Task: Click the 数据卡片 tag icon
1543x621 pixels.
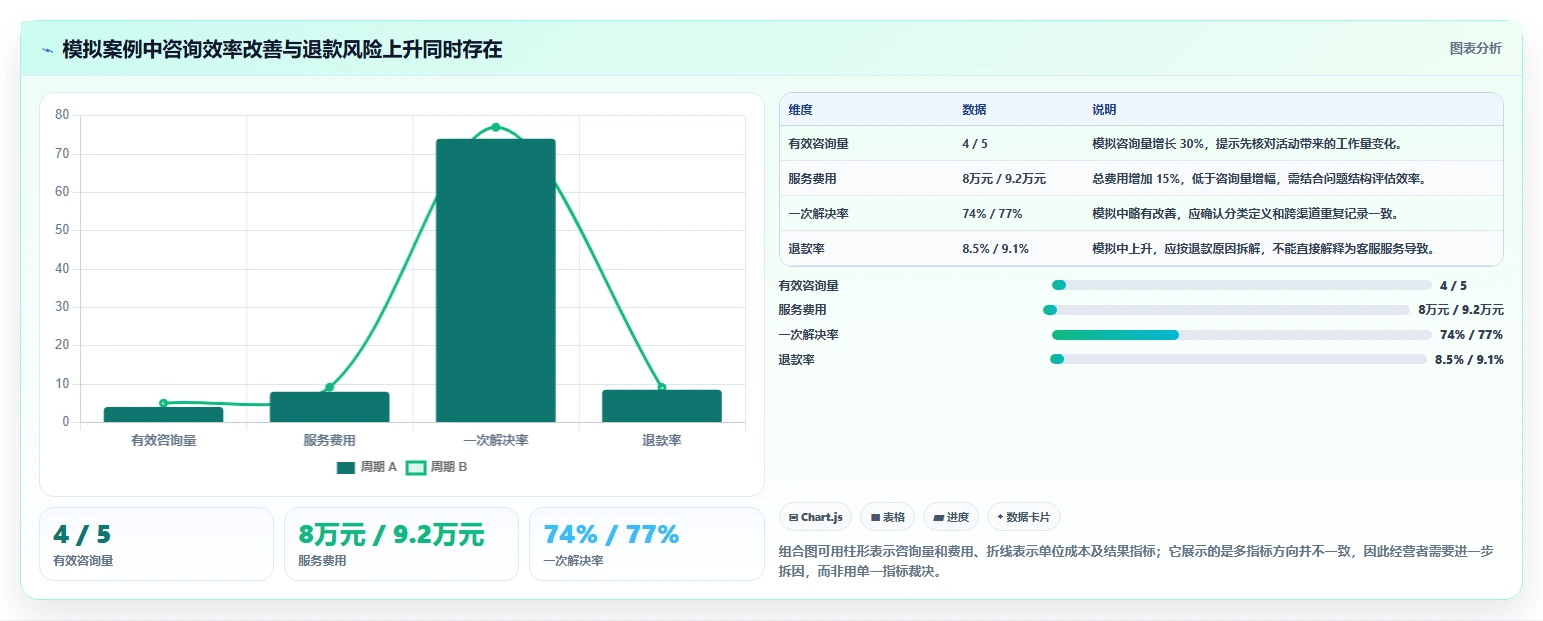Action: (1000, 517)
